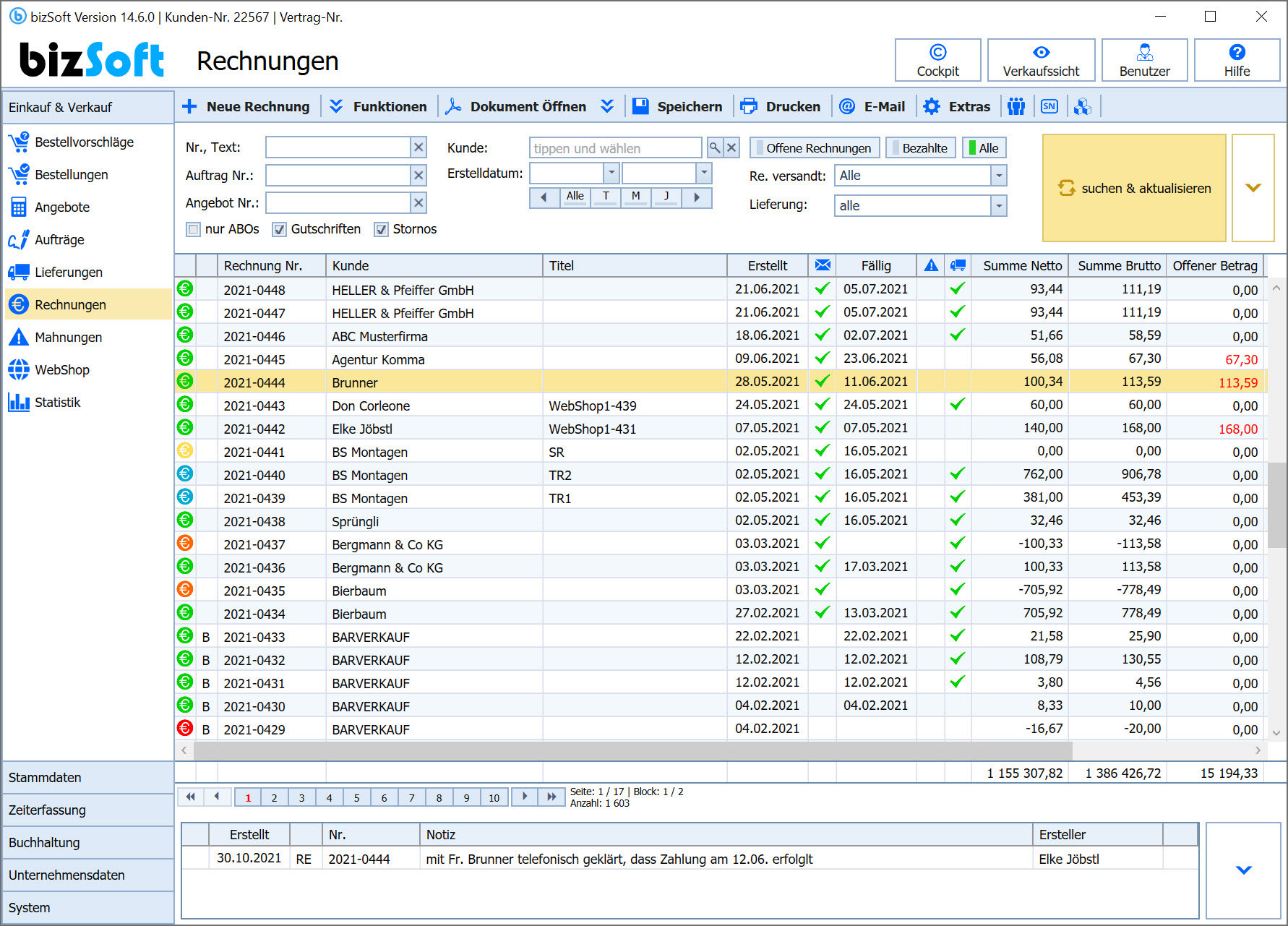This screenshot has height=926, width=1288.
Task: Open the Cockpit view
Action: tap(937, 60)
